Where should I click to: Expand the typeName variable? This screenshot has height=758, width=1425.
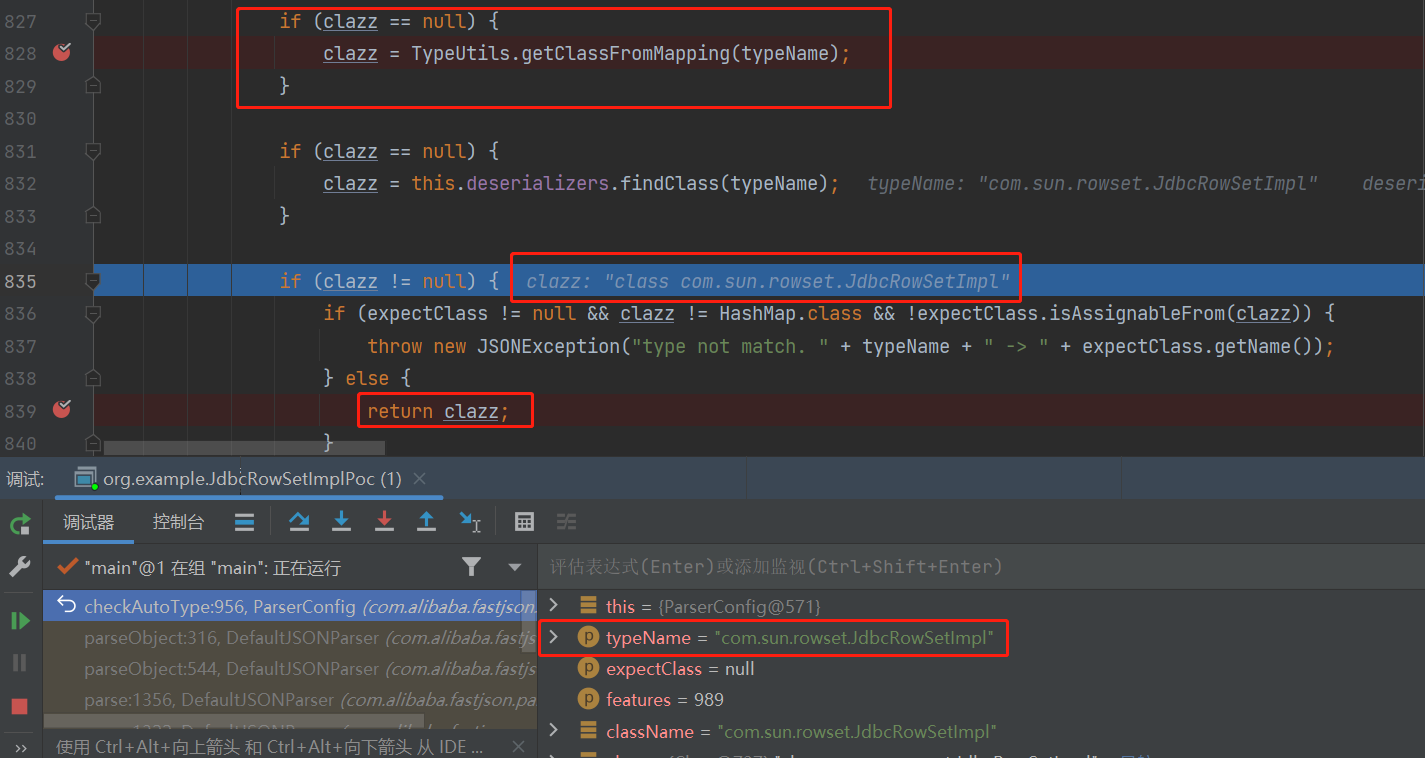coord(553,637)
